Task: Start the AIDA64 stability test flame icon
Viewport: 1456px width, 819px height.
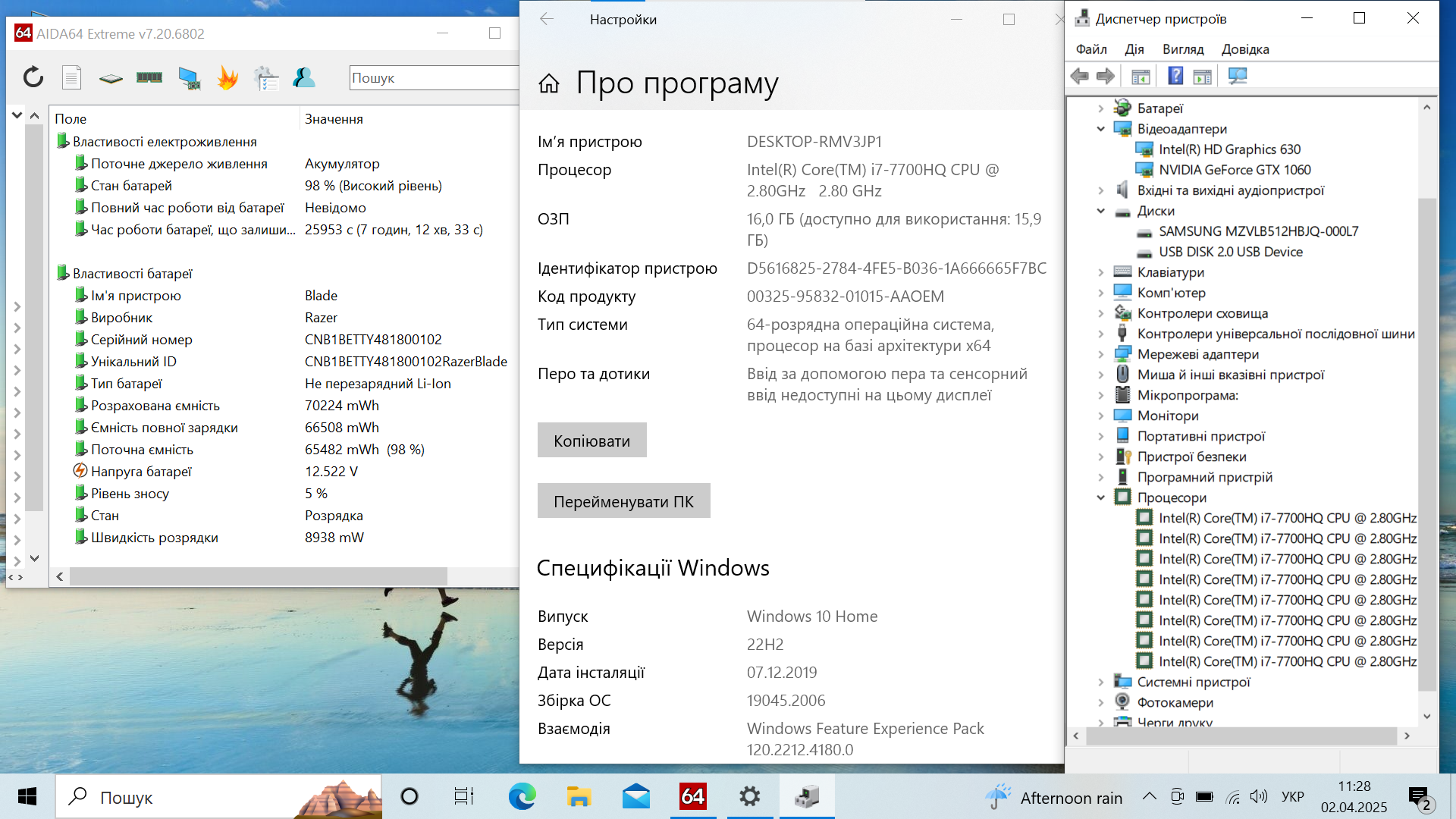Action: (227, 77)
